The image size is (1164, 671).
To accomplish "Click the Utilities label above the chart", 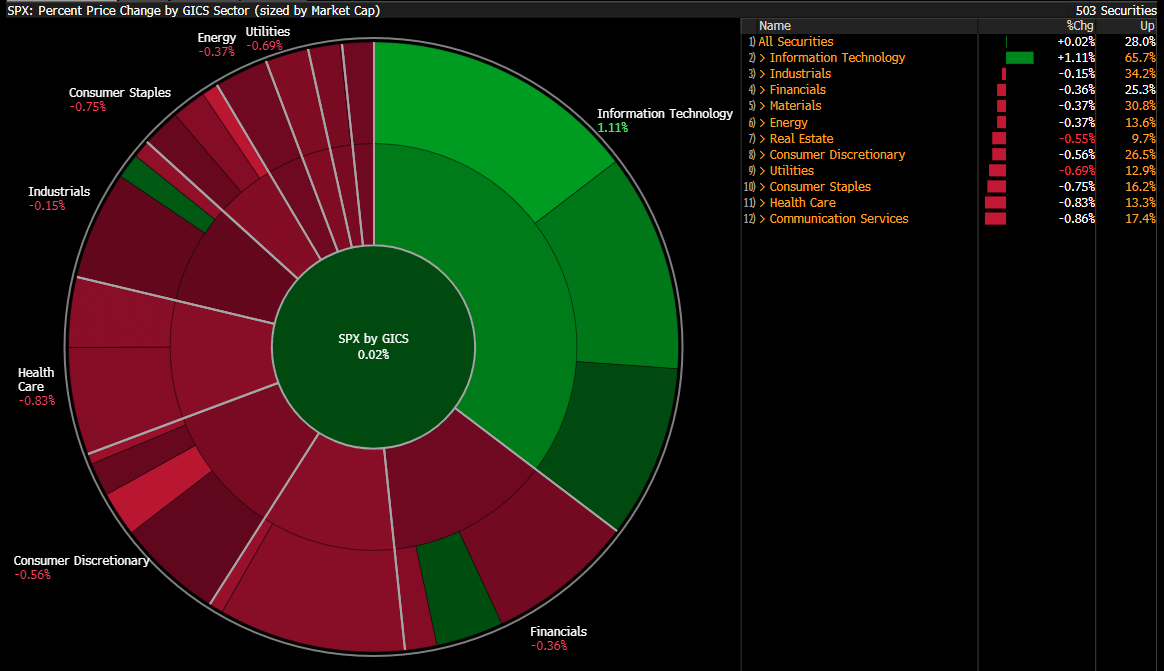I will (x=267, y=32).
